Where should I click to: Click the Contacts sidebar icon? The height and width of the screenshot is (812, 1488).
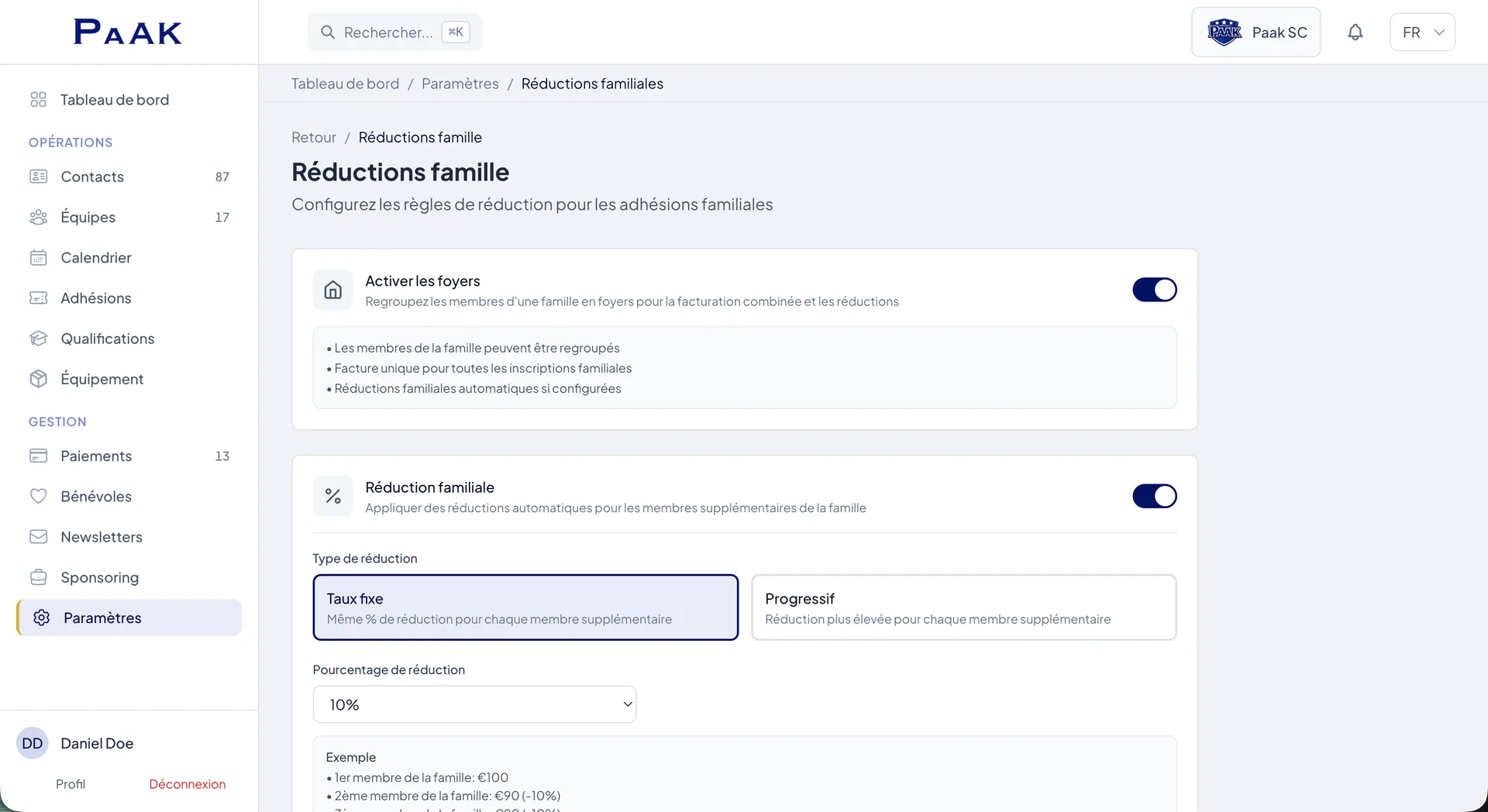tap(39, 177)
